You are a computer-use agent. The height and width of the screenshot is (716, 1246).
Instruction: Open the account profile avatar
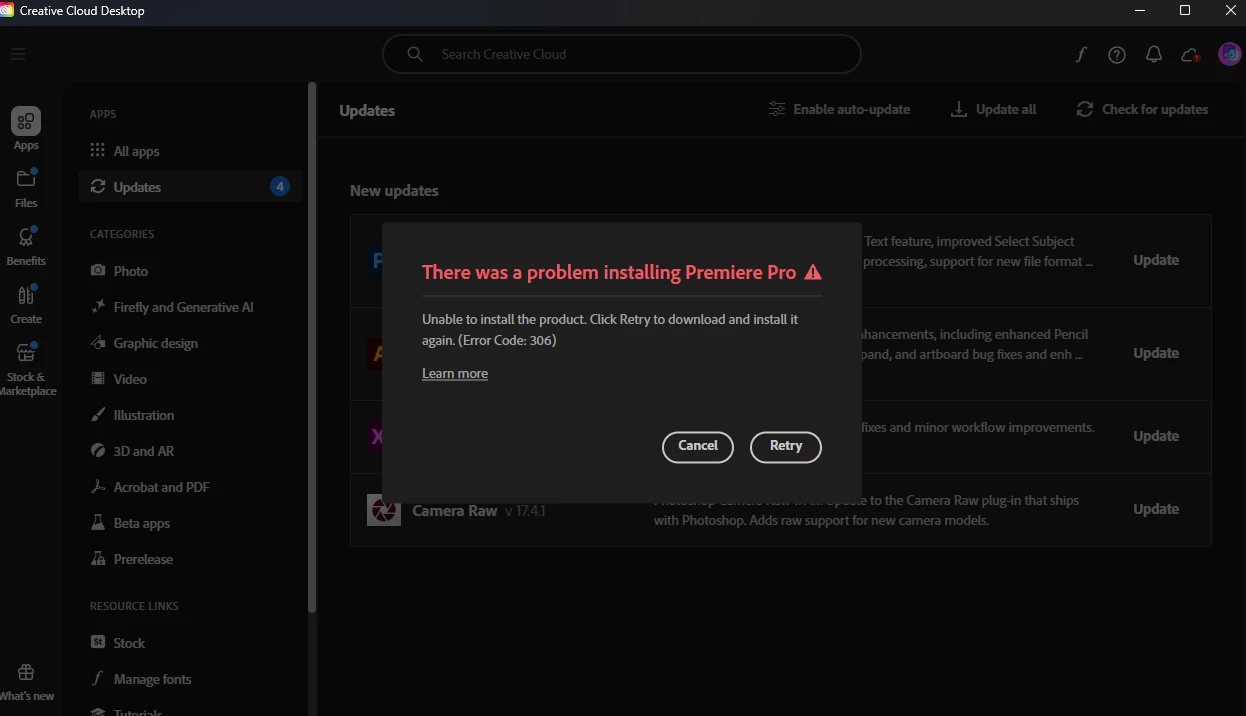[1229, 54]
